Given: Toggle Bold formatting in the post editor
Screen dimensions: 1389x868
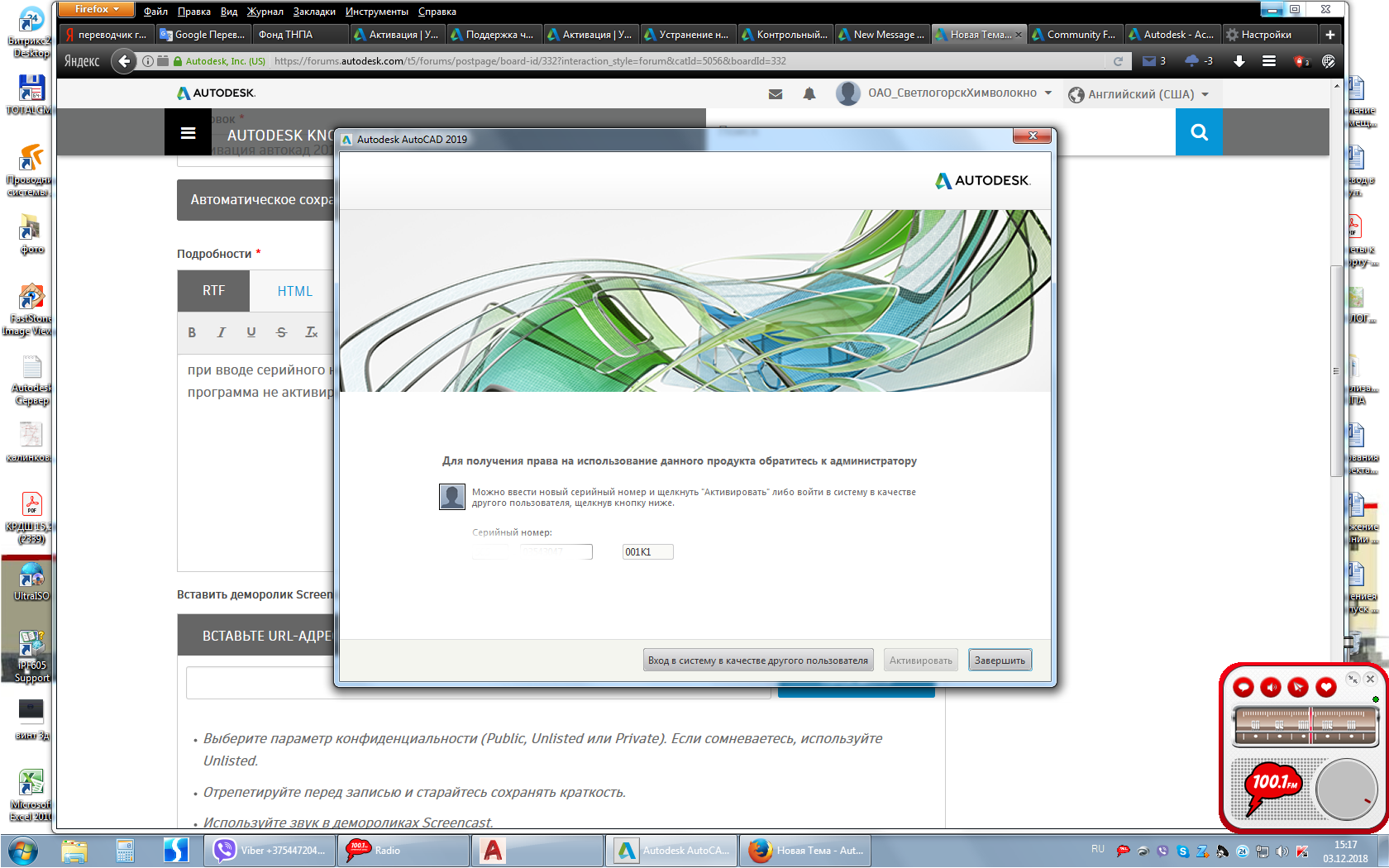Looking at the screenshot, I should (192, 332).
